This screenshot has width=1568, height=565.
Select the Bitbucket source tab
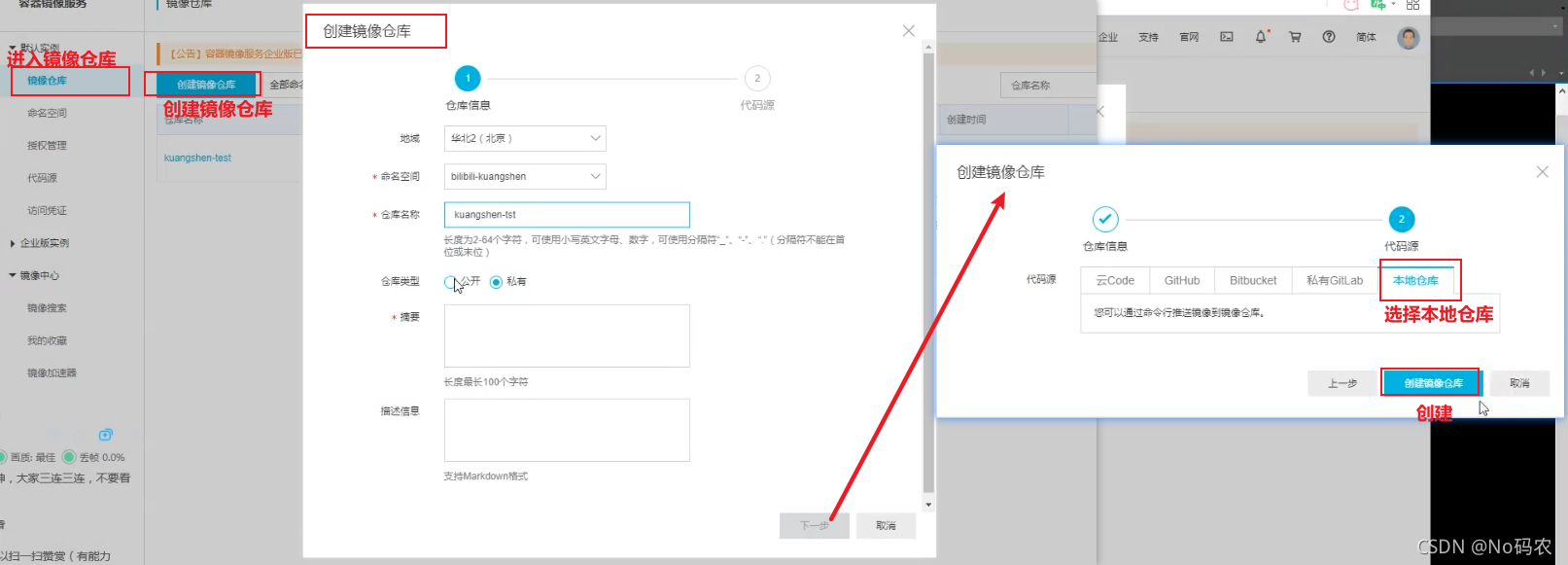pos(1253,280)
